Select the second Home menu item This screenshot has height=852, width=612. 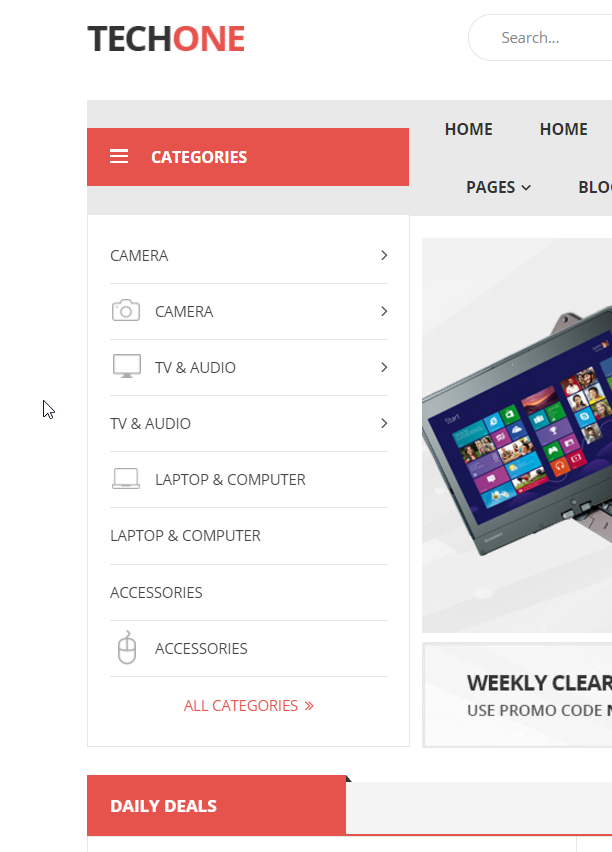tap(564, 129)
